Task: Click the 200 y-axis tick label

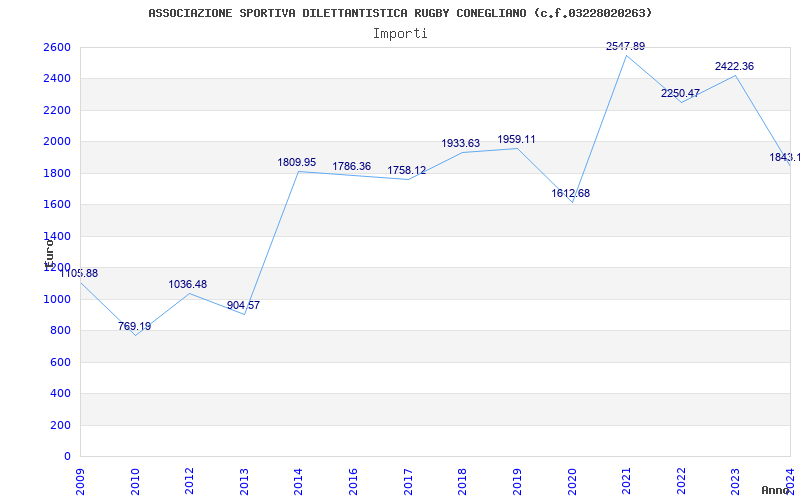Action: point(60,425)
